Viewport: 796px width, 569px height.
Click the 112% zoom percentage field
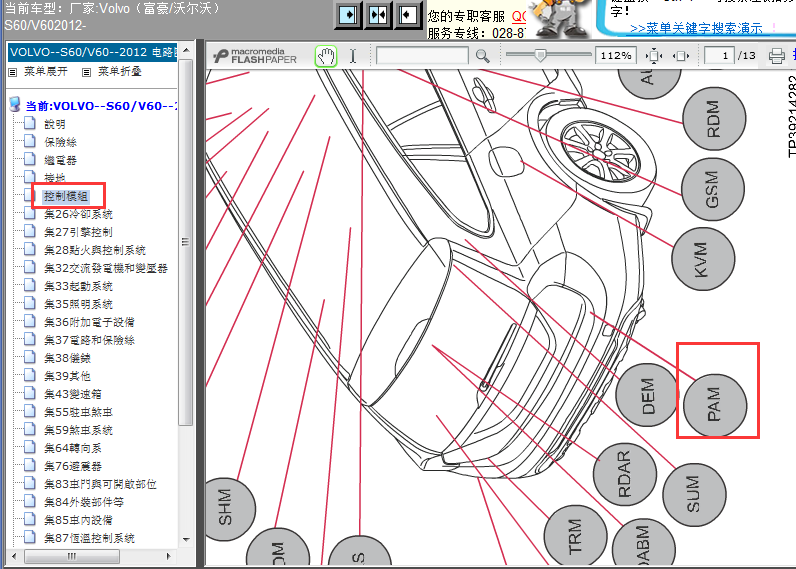pyautogui.click(x=615, y=55)
